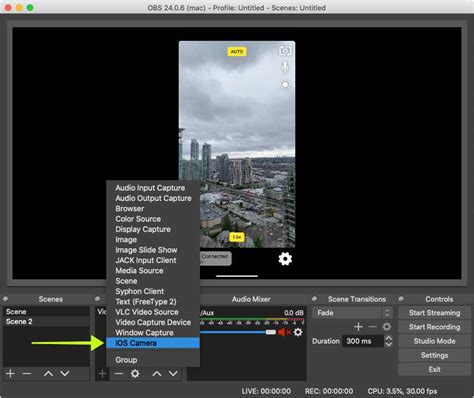Choose JACK Input Client entry
This screenshot has height=398, width=474.
(x=153, y=260)
